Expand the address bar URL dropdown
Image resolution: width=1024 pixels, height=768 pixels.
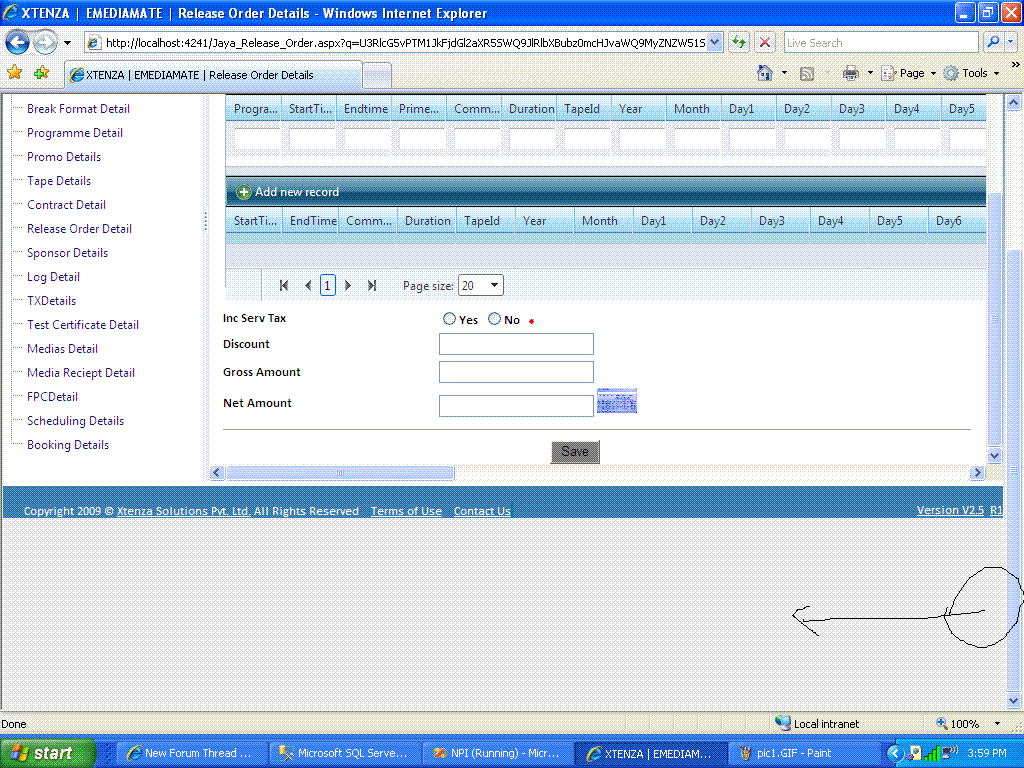click(x=714, y=42)
